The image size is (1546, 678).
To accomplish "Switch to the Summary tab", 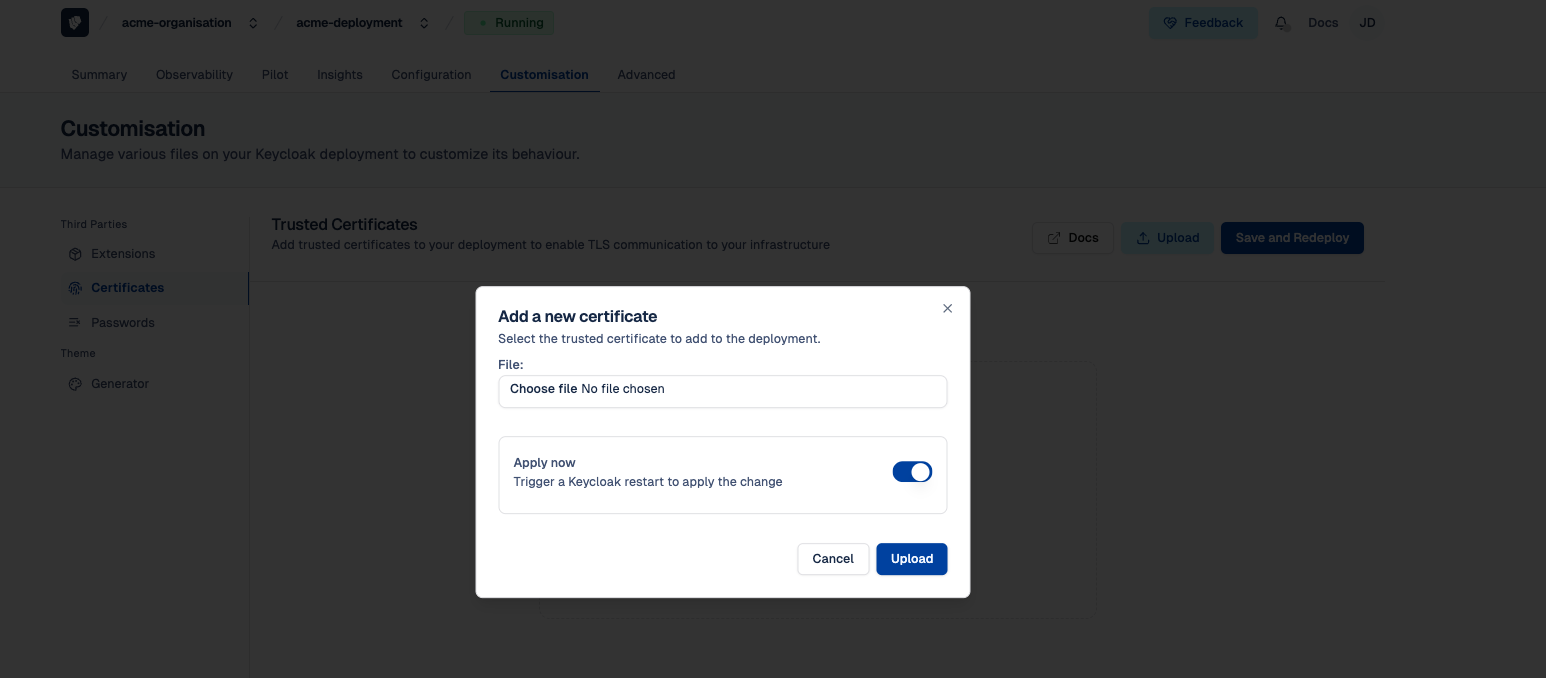I will pos(99,75).
